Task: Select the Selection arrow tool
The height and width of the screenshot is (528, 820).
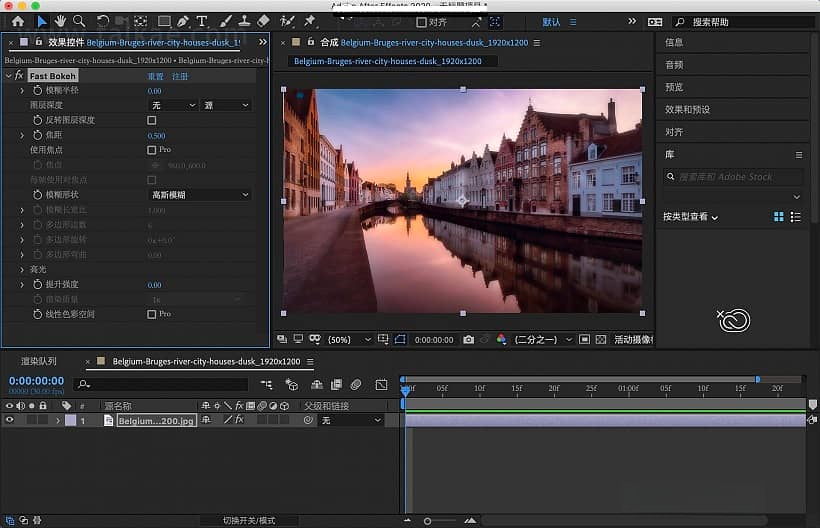Action: tap(42, 21)
